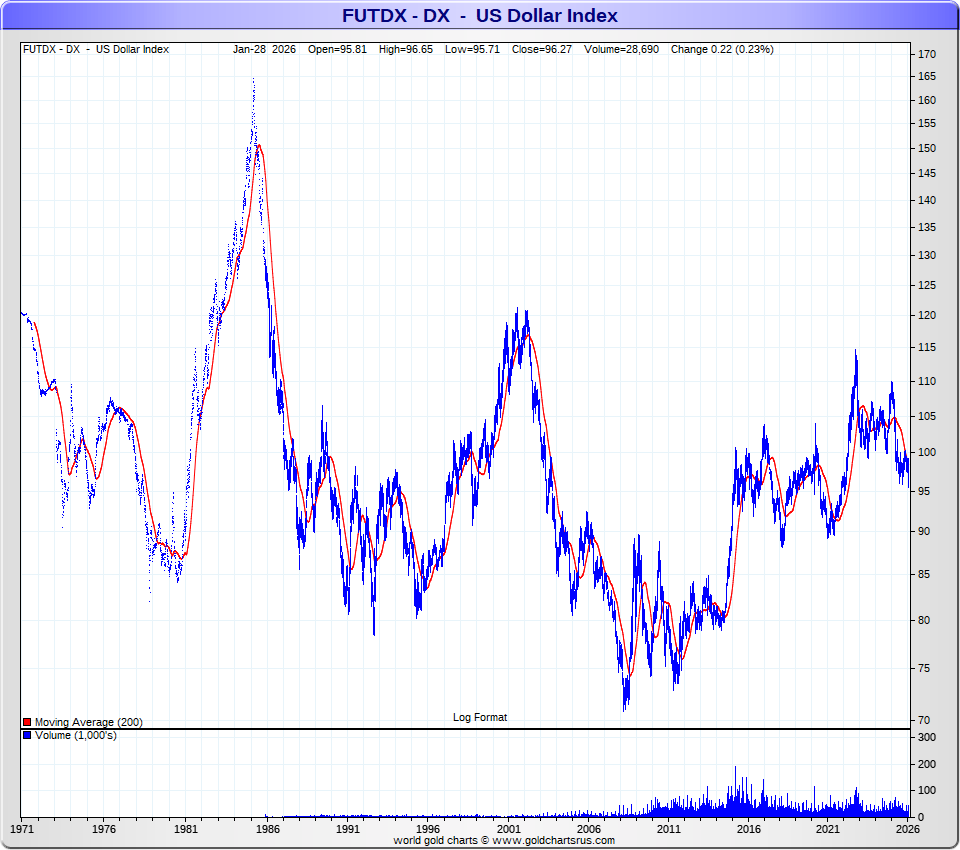
Task: Select the High=96.65 header value
Action: pos(405,49)
